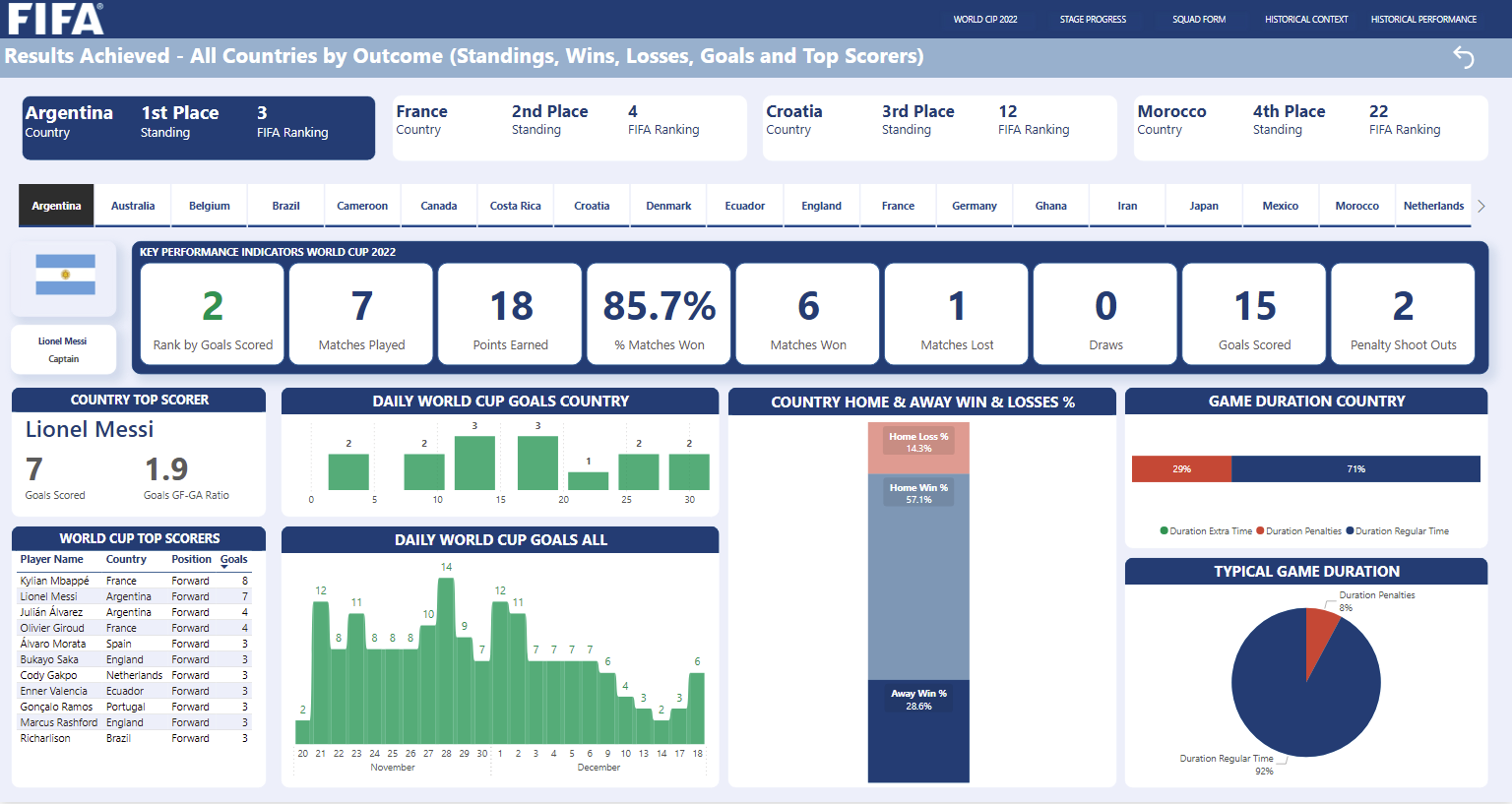Open the World Cup 2022 page
Viewport: 1512px width, 804px height.
985,19
